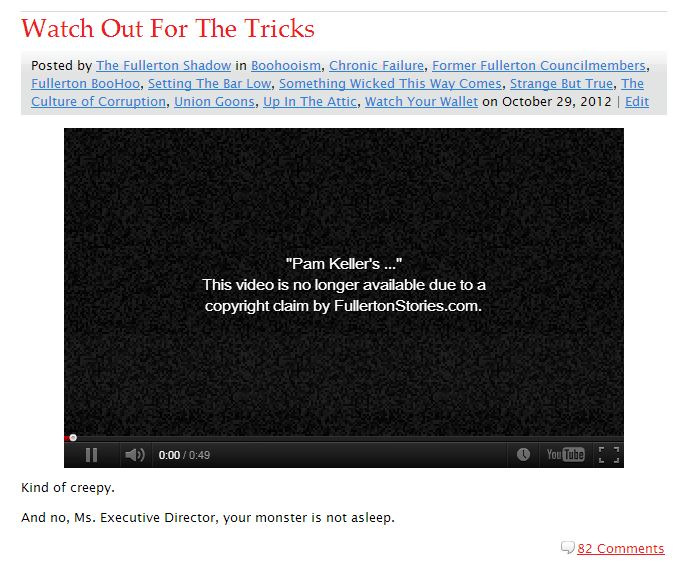Open the Union Goons category
675x570 pixels.
(214, 102)
